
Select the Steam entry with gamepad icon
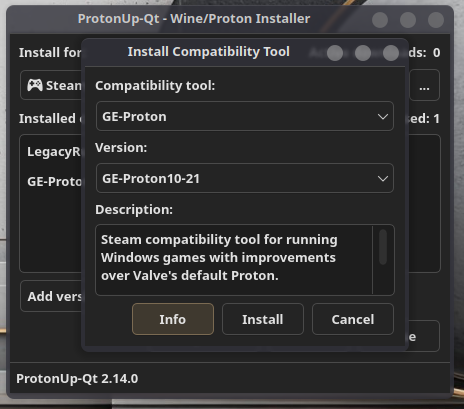pyautogui.click(x=51, y=85)
